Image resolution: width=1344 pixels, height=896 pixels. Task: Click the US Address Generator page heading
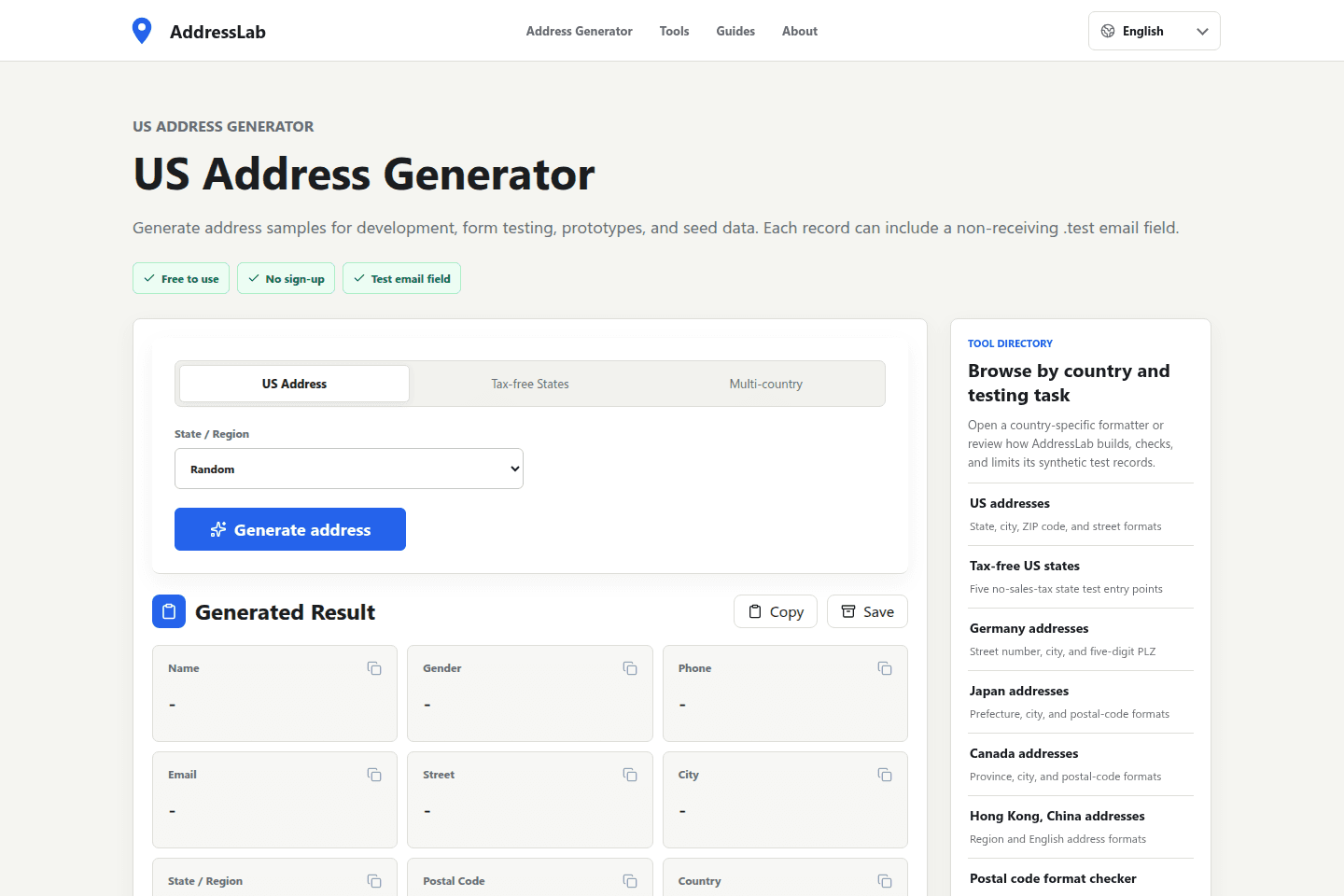point(364,175)
